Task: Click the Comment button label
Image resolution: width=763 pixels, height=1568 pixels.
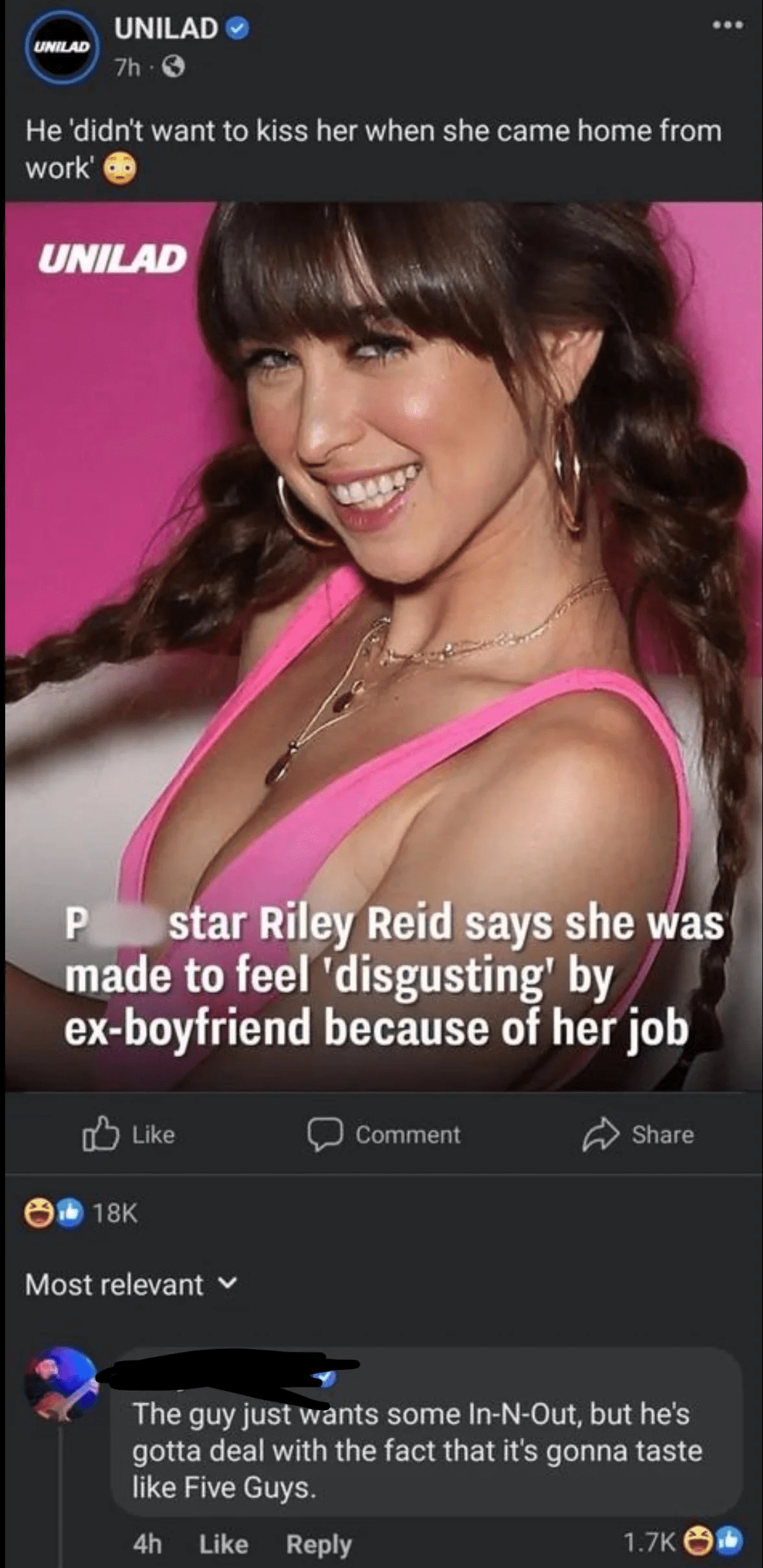Action: click(x=408, y=1135)
